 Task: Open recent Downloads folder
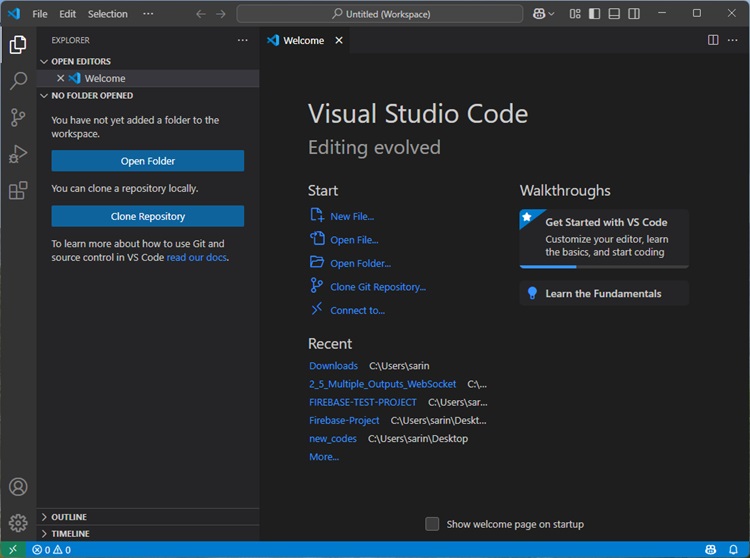(333, 366)
